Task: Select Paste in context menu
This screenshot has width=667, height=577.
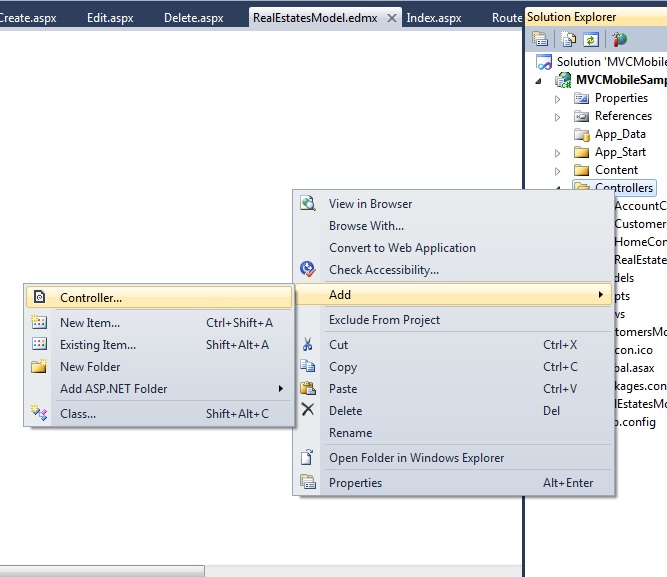Action: [x=453, y=388]
